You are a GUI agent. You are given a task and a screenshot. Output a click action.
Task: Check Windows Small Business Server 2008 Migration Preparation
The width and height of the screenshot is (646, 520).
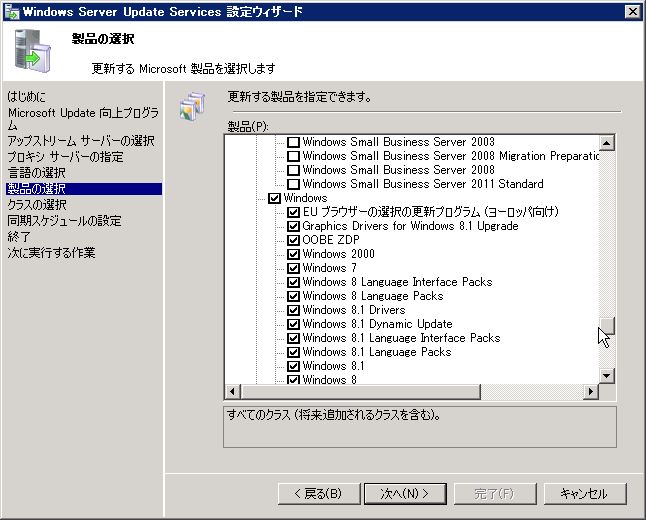tap(293, 156)
